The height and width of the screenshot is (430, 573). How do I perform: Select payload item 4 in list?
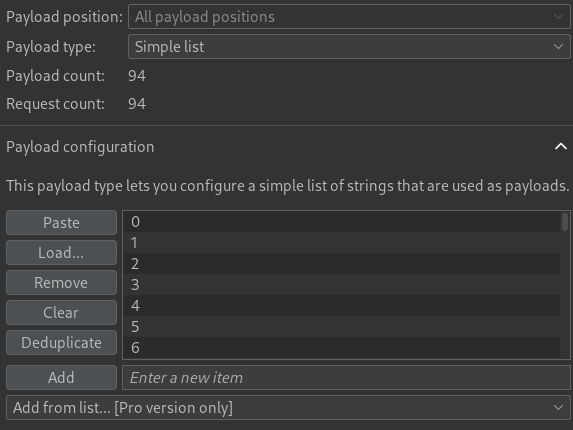[x=341, y=305]
